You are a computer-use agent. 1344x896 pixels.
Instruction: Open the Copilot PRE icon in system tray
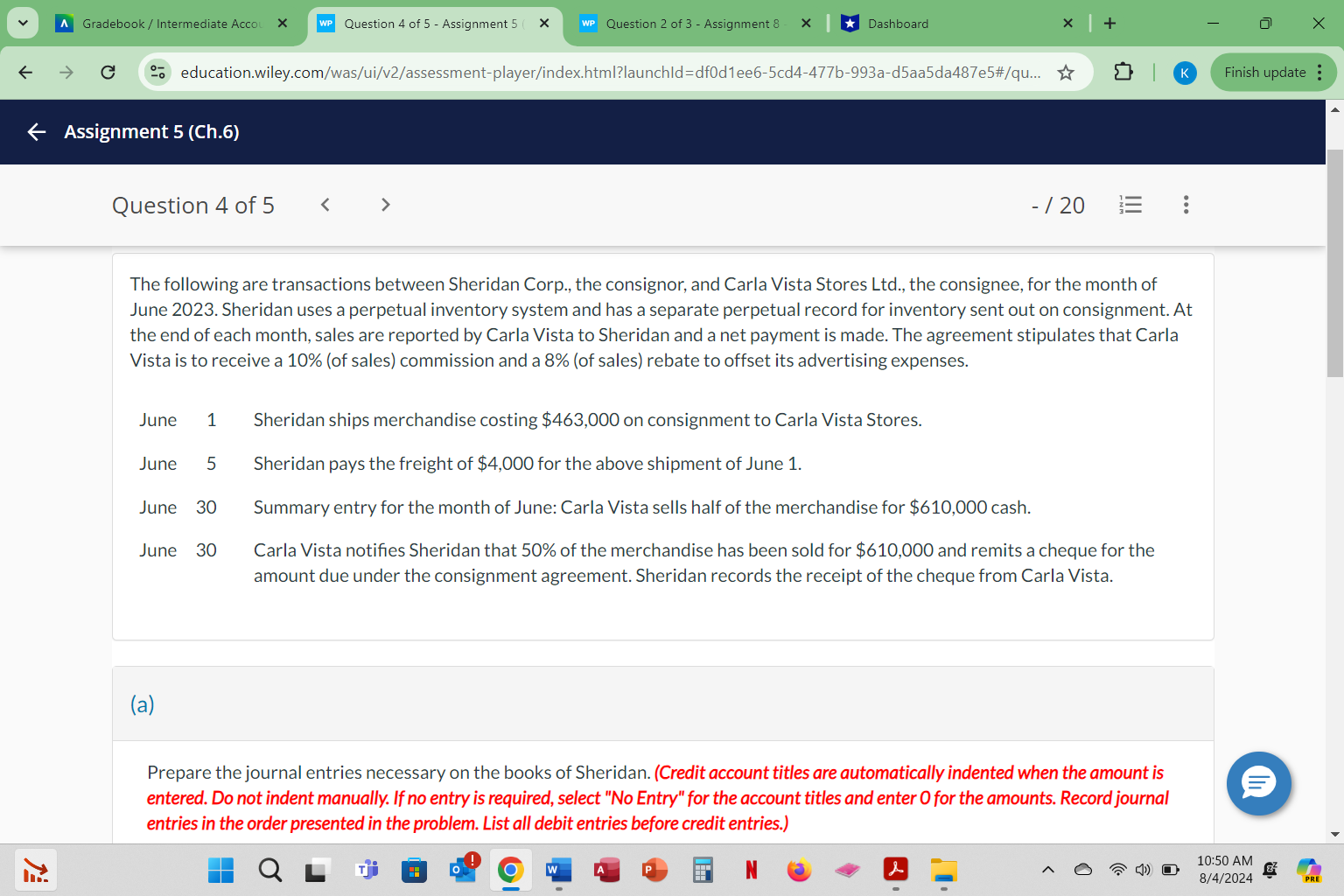[x=1309, y=870]
